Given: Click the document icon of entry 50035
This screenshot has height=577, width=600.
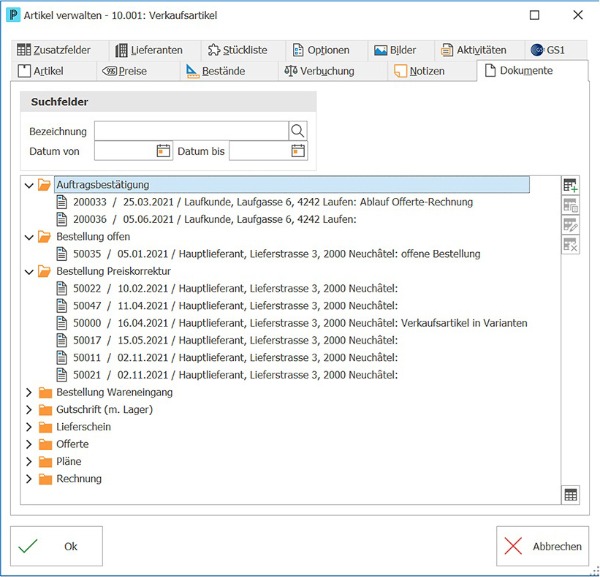Looking at the screenshot, I should [62, 254].
